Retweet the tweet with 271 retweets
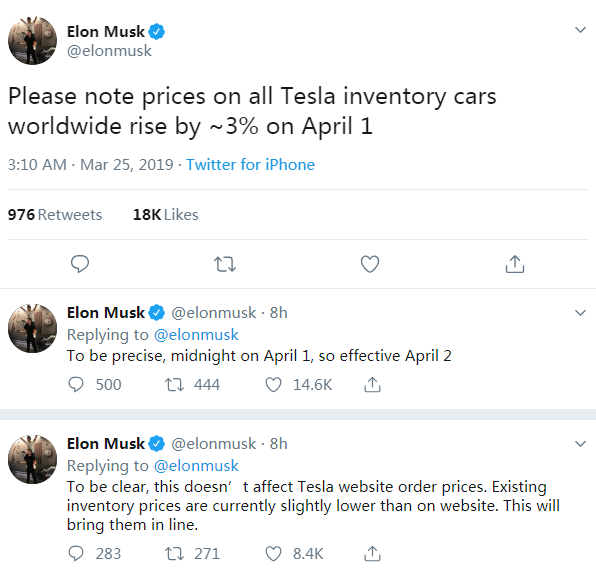 pyautogui.click(x=174, y=554)
